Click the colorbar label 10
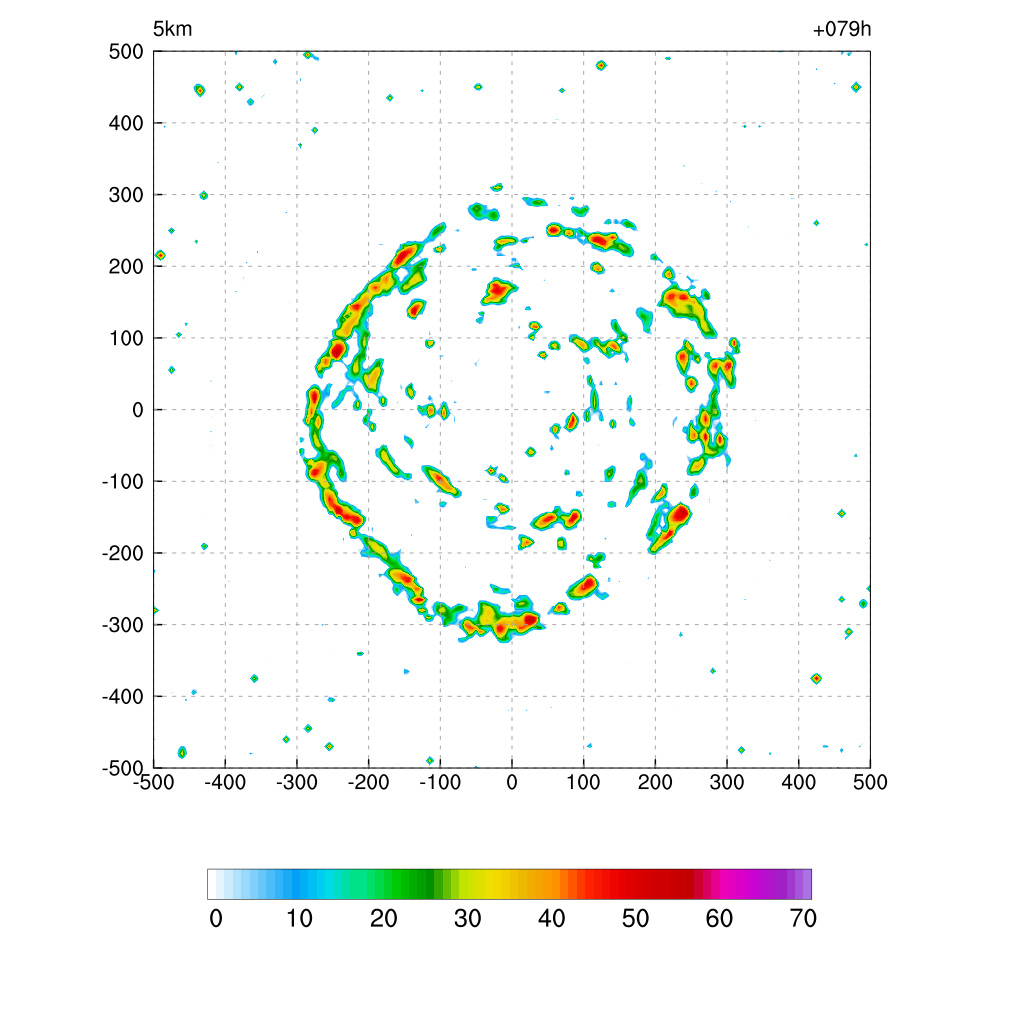This screenshot has width=1024, height=1024. point(300,919)
